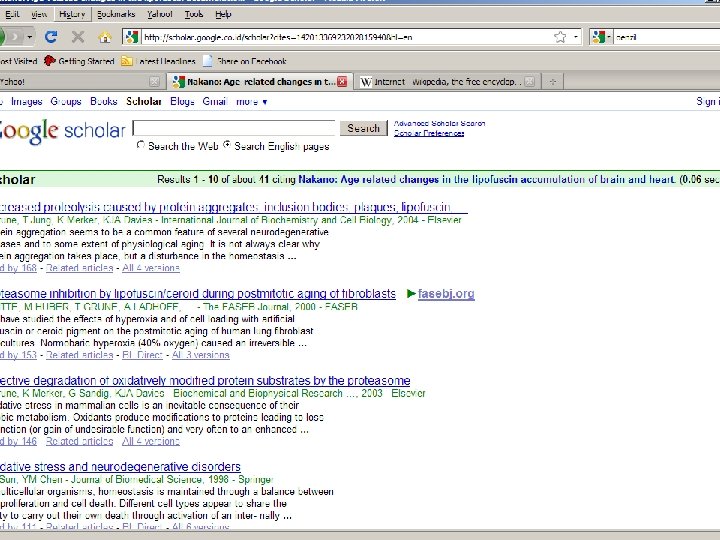The width and height of the screenshot is (720, 540).
Task: Go to Google Books link
Action: tap(104, 101)
